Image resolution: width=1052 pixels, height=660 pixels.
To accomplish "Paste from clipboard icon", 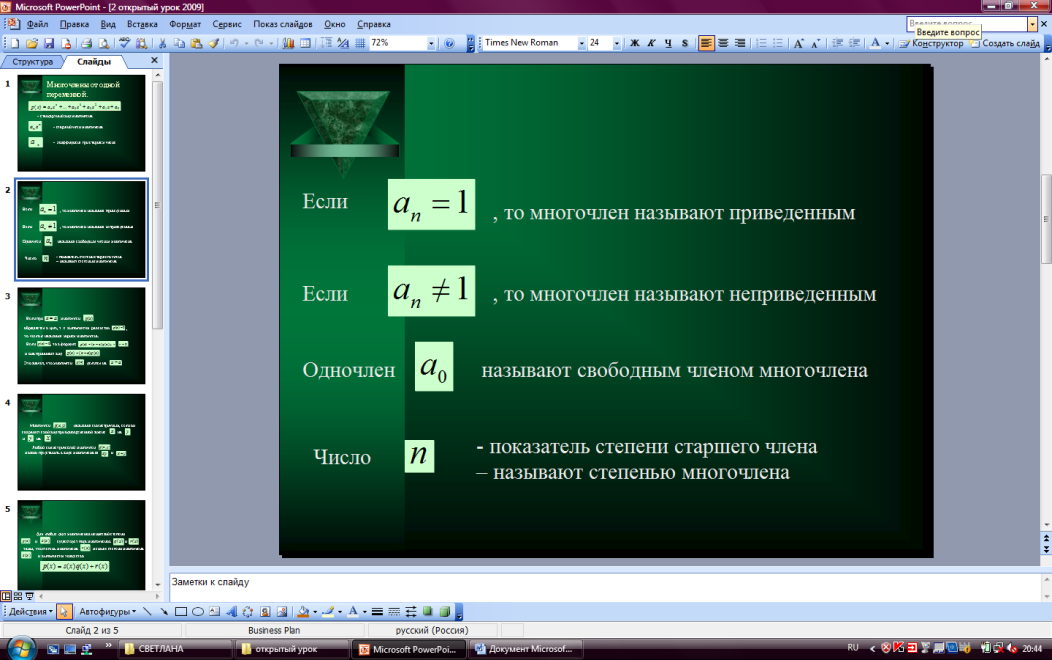I will coord(197,43).
